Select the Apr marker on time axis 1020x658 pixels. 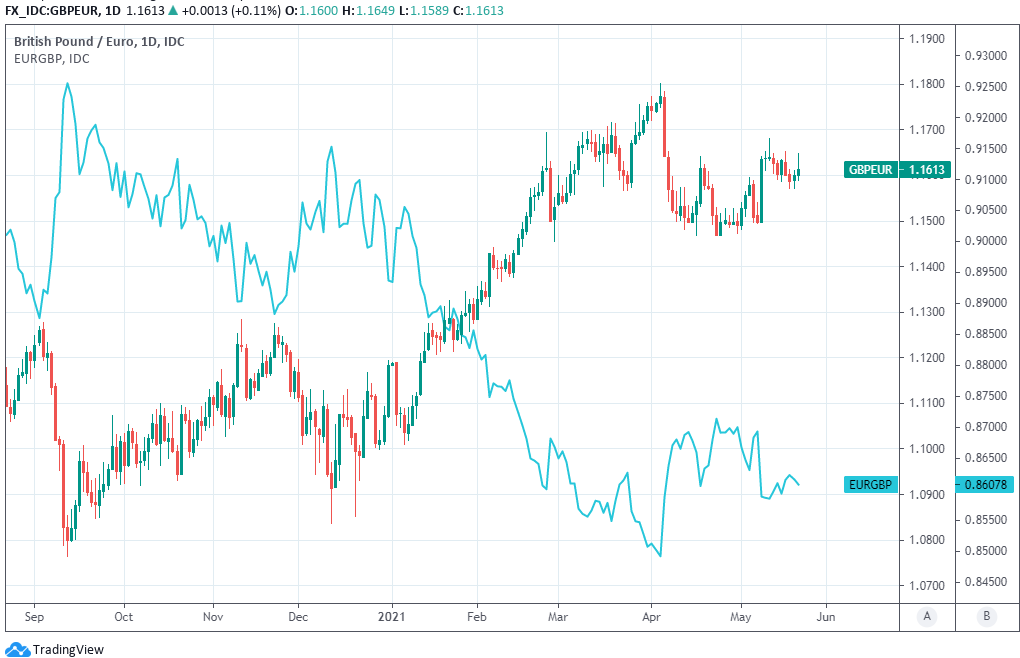(651, 617)
